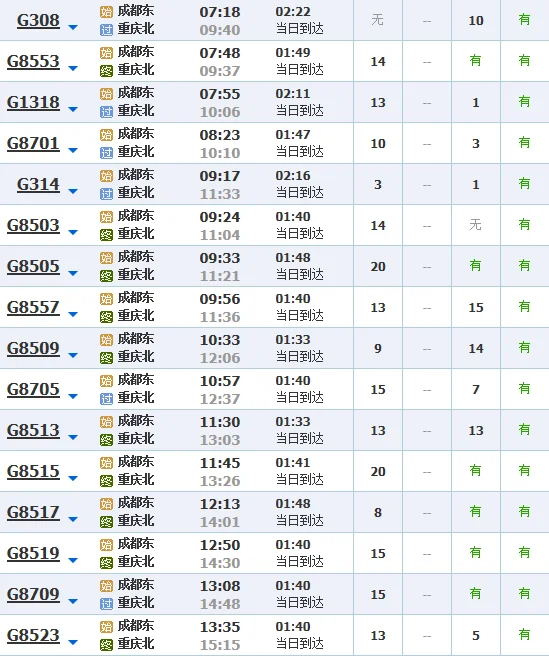The height and width of the screenshot is (656, 549).
Task: Open train G8553 details link
Action: (x=33, y=61)
